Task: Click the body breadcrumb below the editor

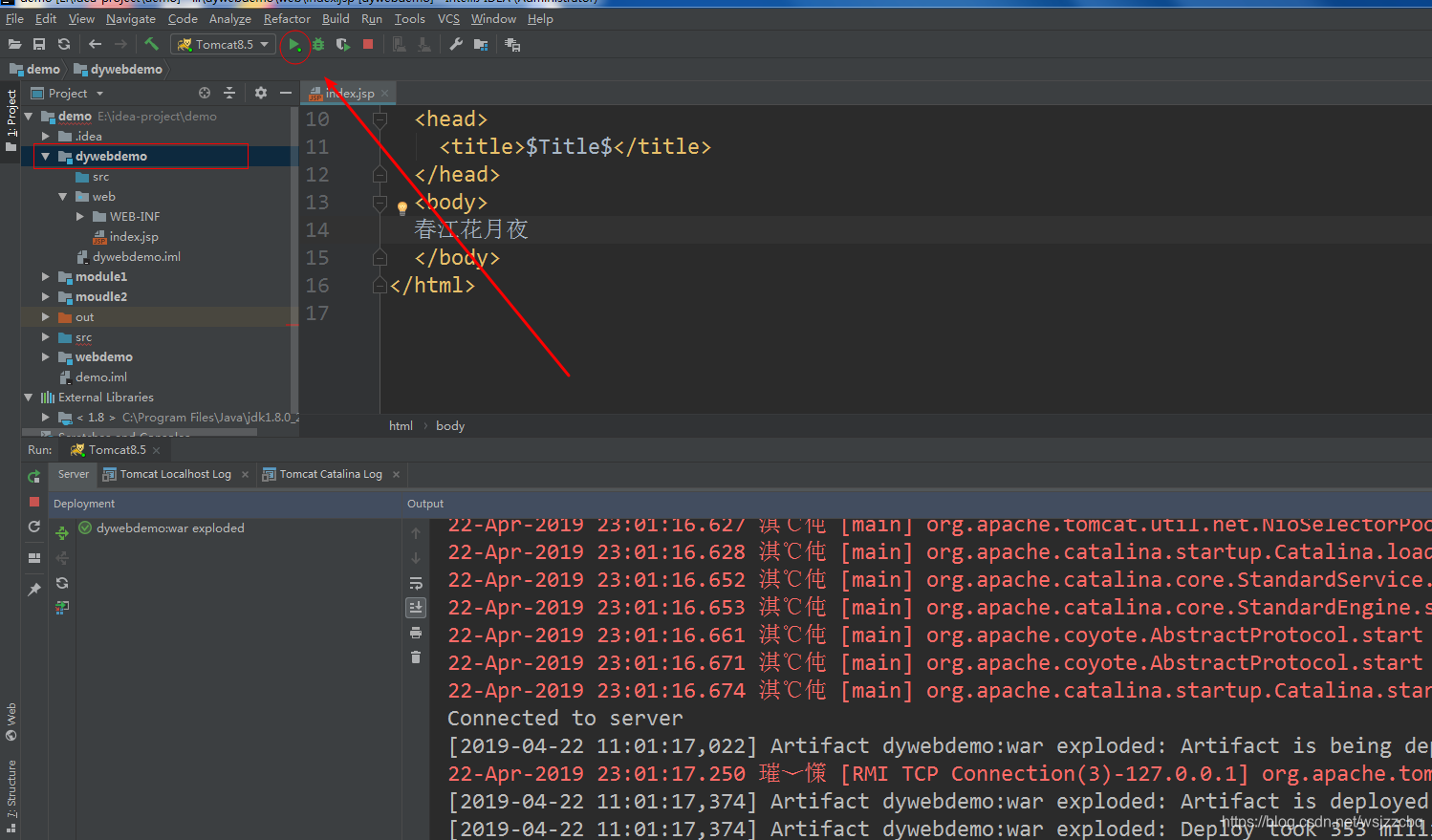Action: click(450, 425)
